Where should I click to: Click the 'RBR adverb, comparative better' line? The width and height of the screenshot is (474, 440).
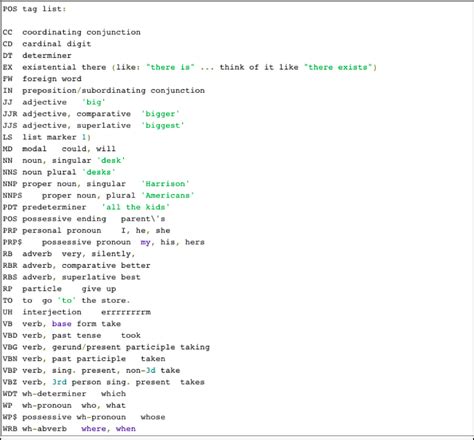(x=77, y=266)
